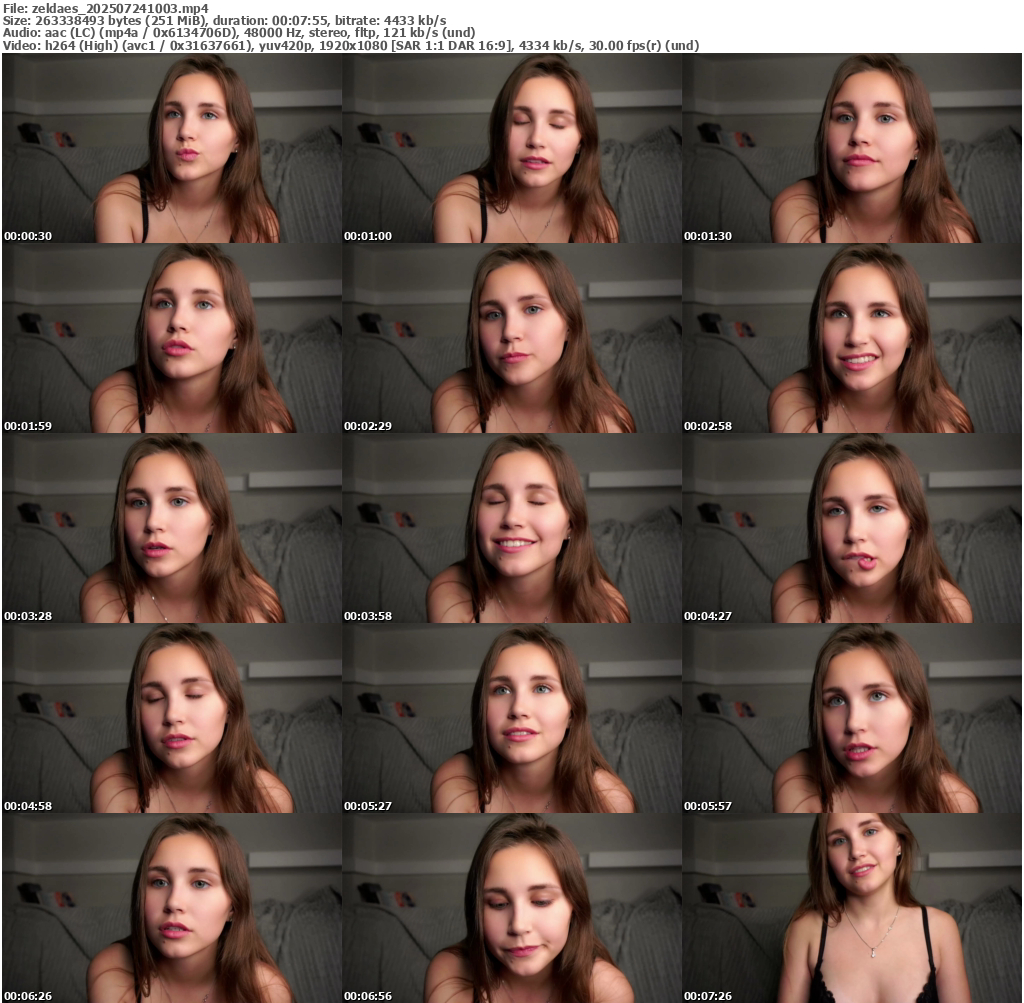Select the 00:02:58 thumbnail
The image size is (1024, 1003).
click(x=851, y=338)
